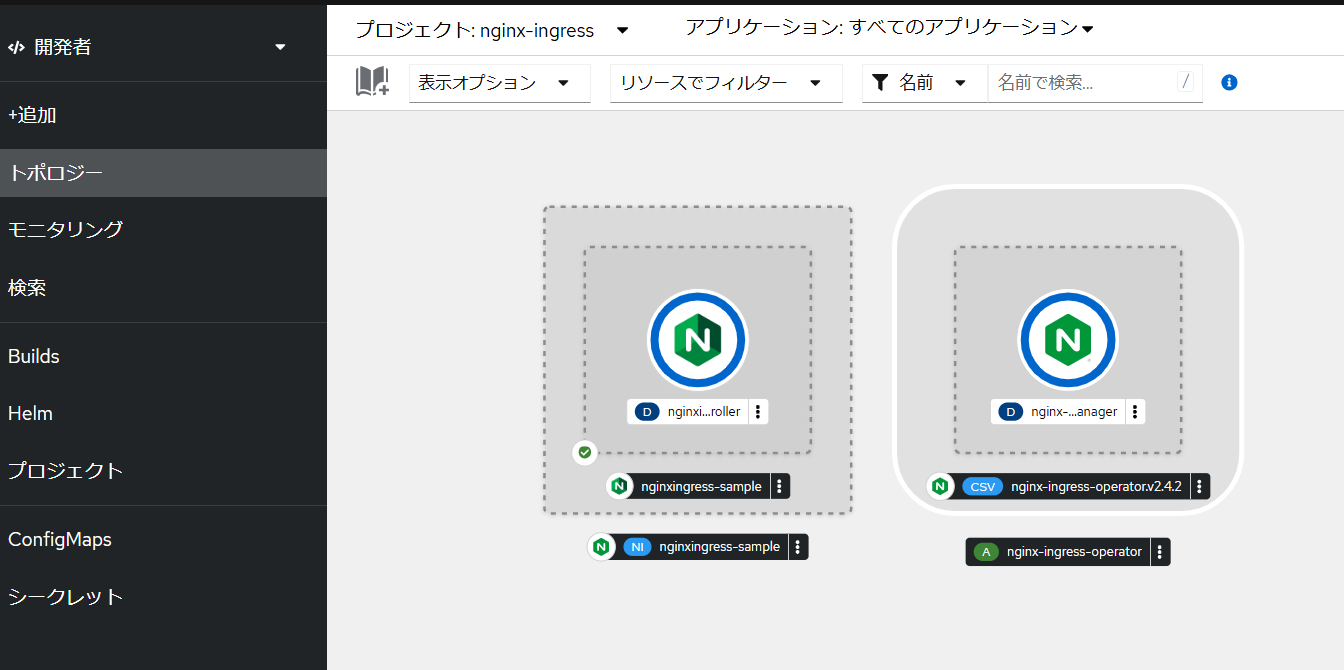Open the kebab menu for nginx-ingress-operator.v2.4.2

click(x=1200, y=486)
